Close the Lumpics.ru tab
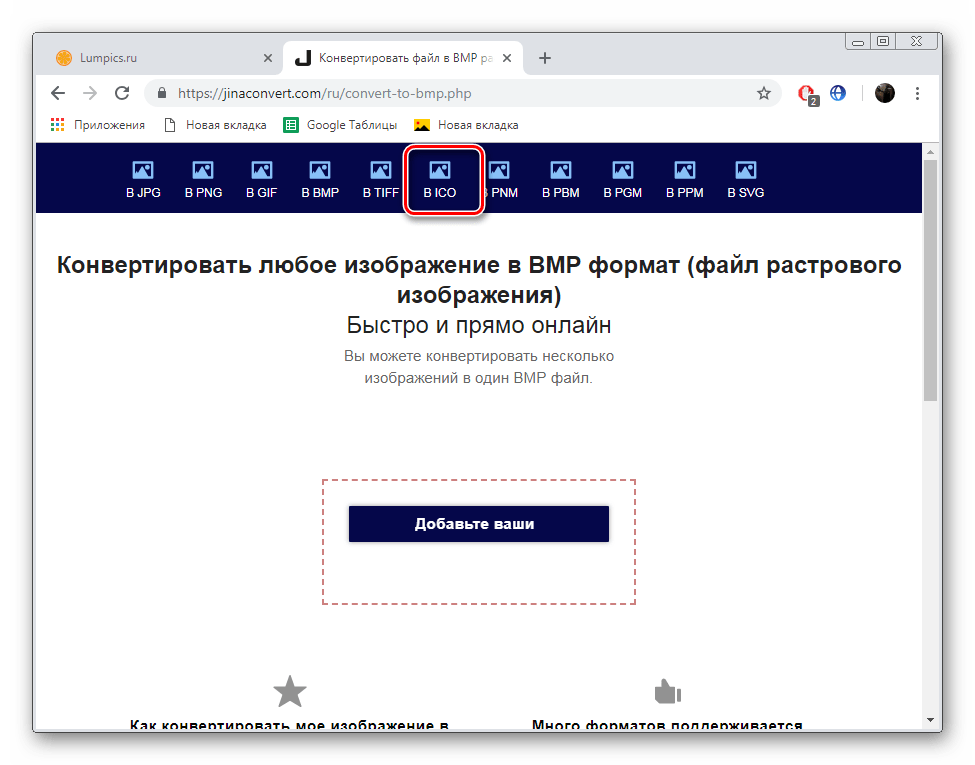The image size is (975, 765). pos(268,58)
